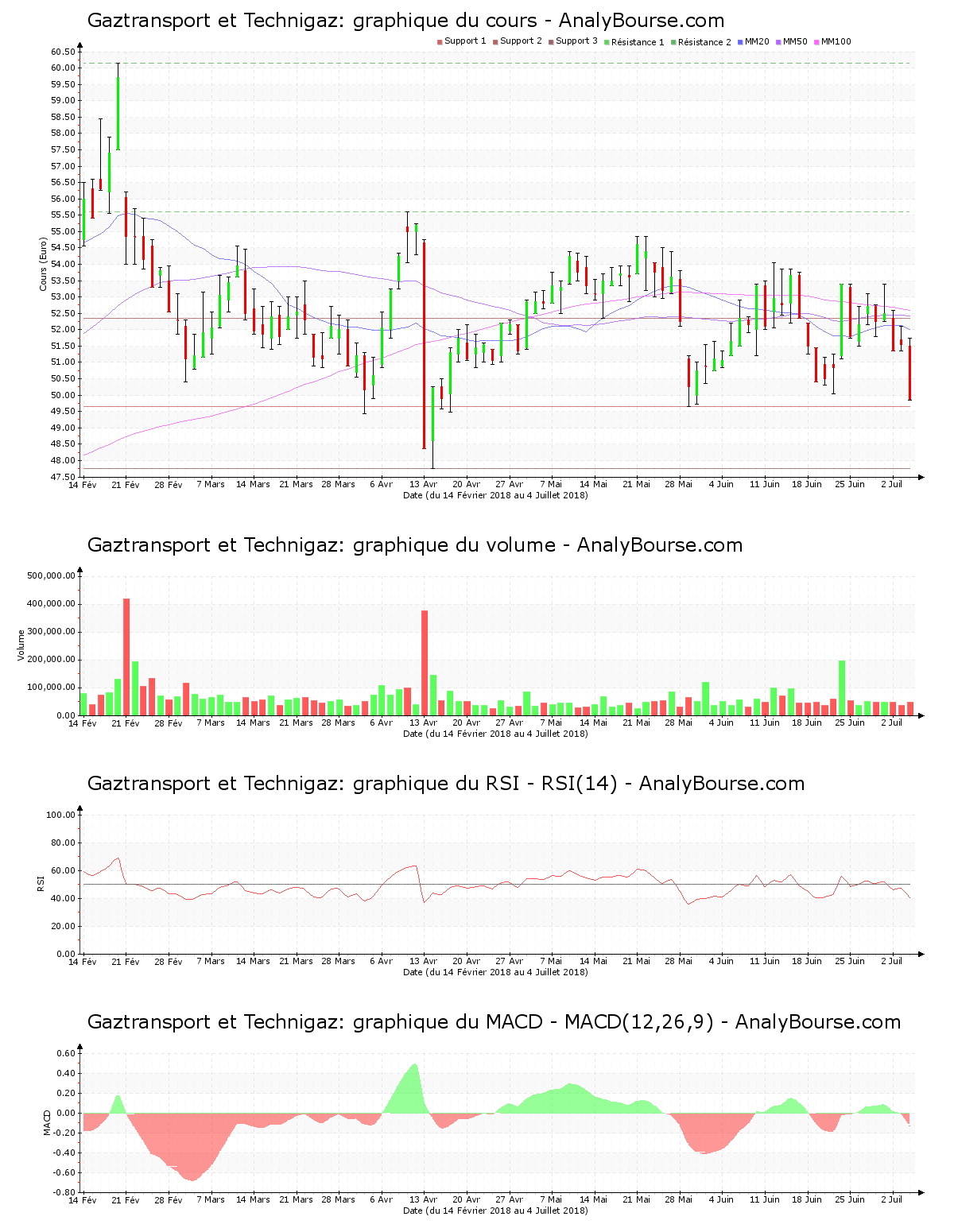The height and width of the screenshot is (1232, 954).
Task: Click the large green volume bar near 25 Juin
Action: click(x=842, y=688)
